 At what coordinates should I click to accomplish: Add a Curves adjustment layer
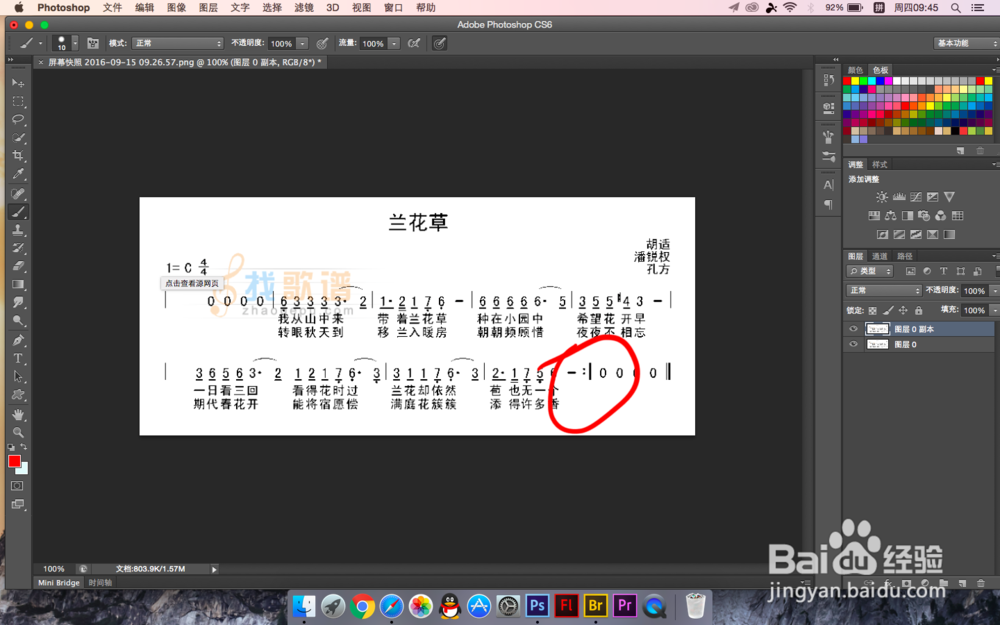[916, 197]
